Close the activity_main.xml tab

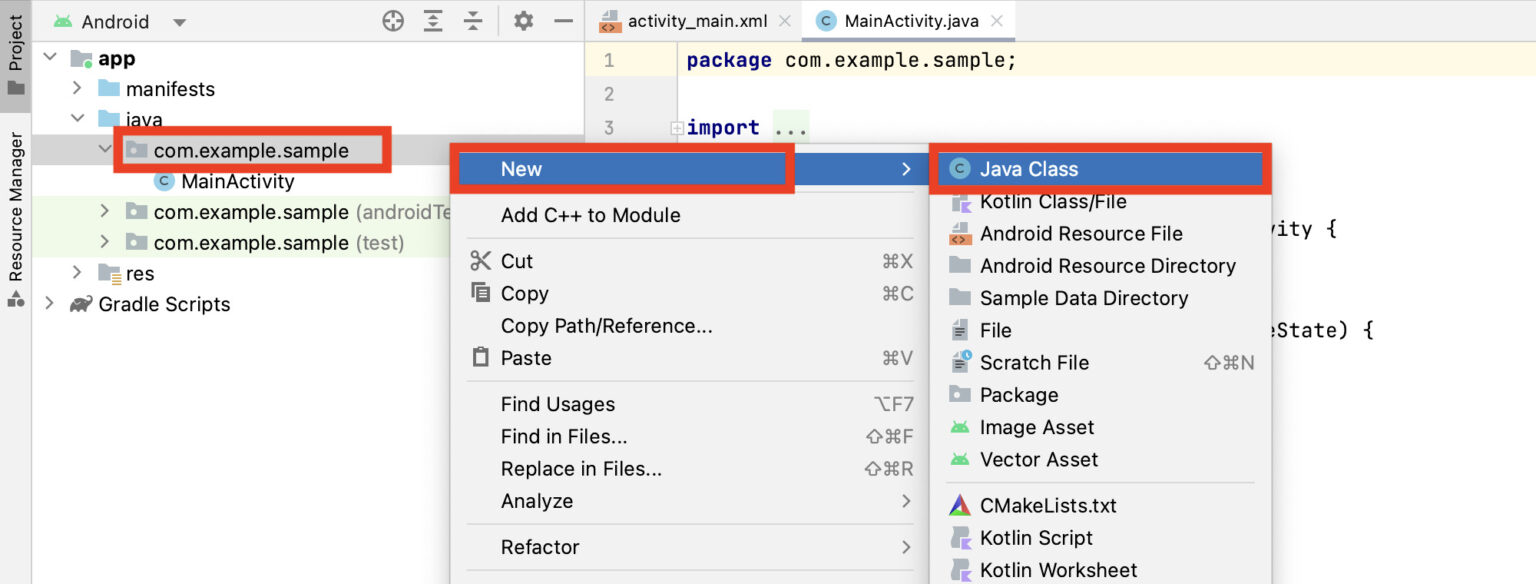click(784, 21)
